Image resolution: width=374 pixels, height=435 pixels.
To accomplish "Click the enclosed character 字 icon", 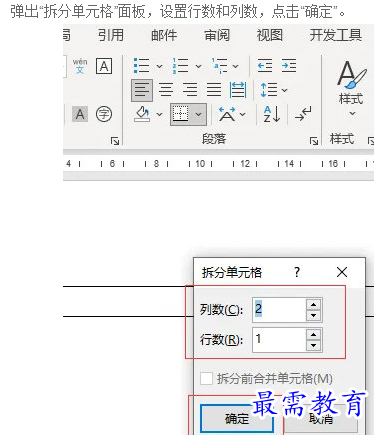I will click(x=104, y=114).
